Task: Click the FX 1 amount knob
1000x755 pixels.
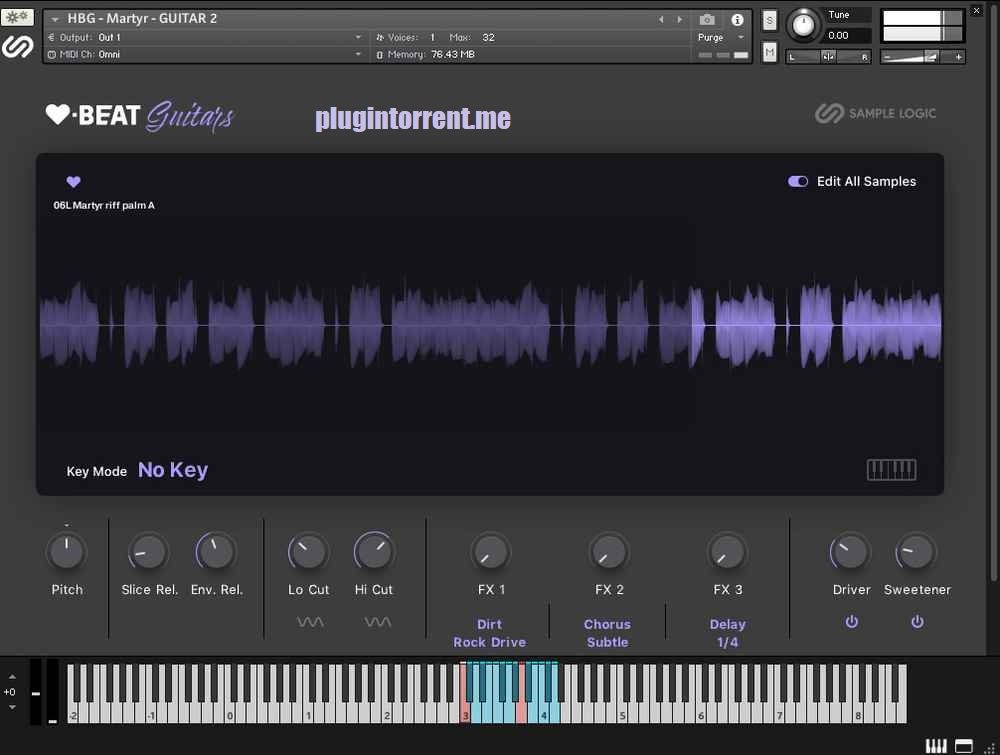Action: pos(490,552)
